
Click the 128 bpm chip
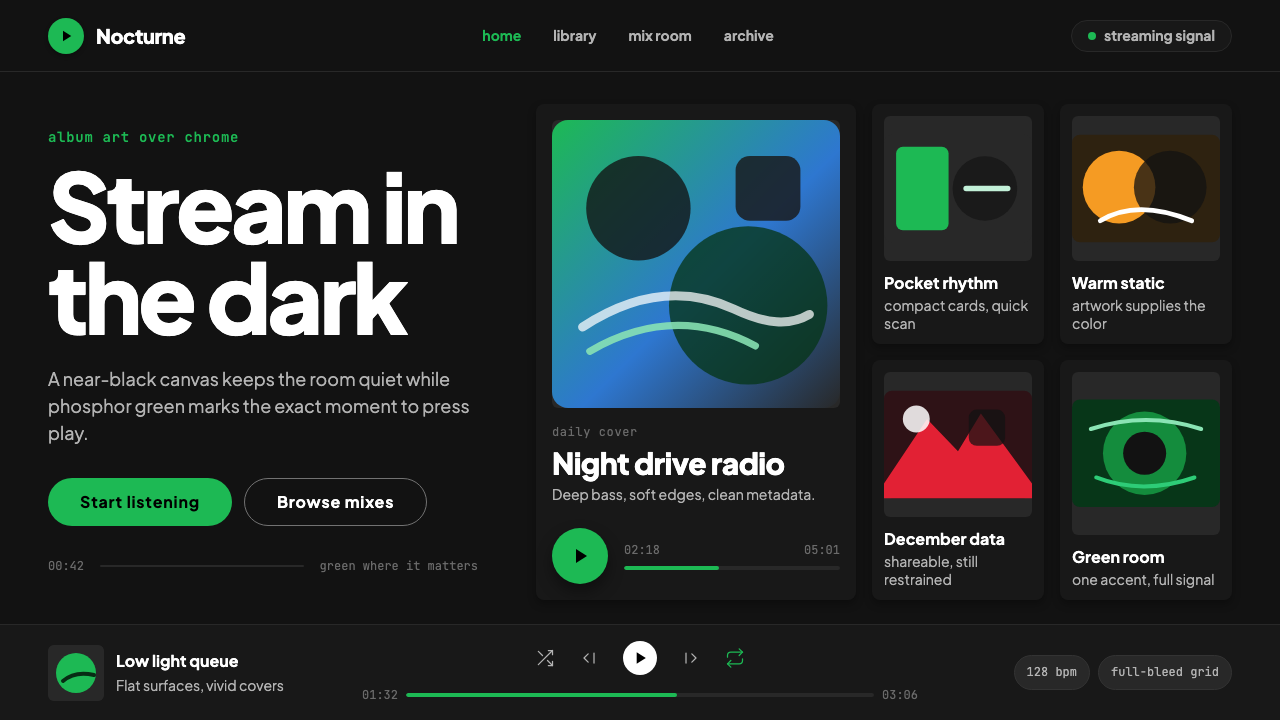pos(1052,672)
